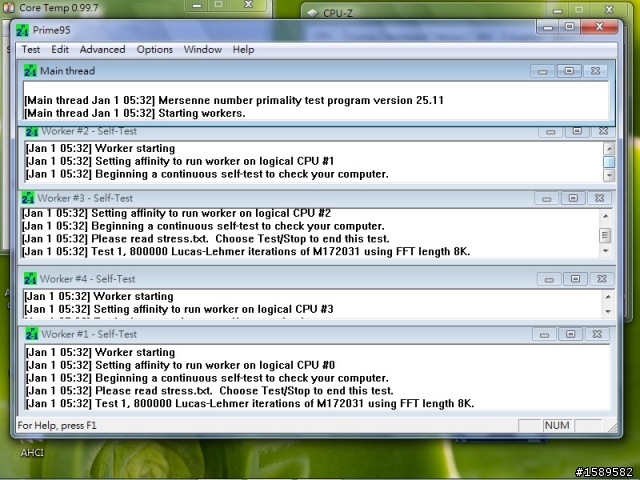Click Worker #2 scrollbar down arrow
The image size is (640, 480).
609,176
